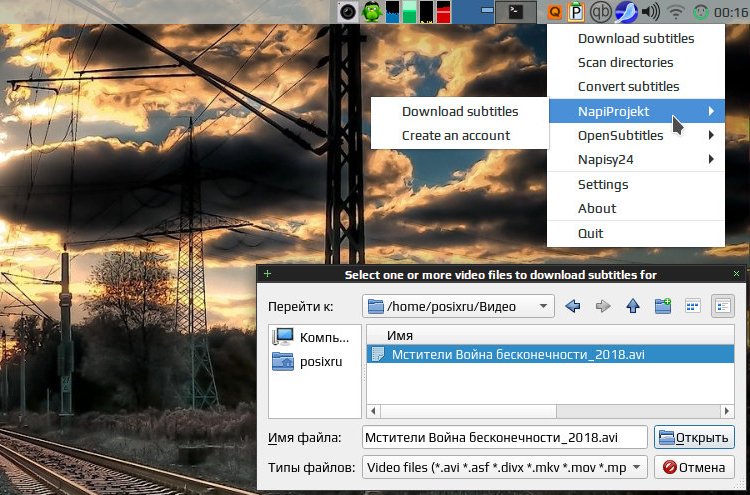This screenshot has width=750, height=495.
Task: Close the file selection dialog with the X
Action: 736,274
